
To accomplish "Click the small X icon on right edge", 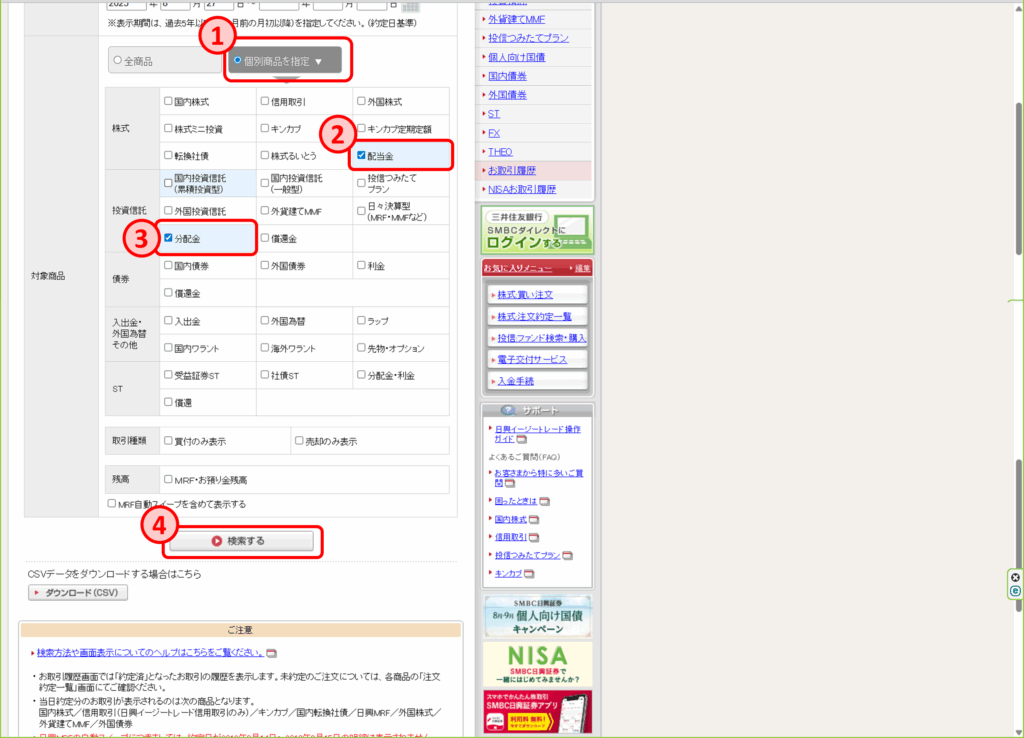I will [1016, 578].
